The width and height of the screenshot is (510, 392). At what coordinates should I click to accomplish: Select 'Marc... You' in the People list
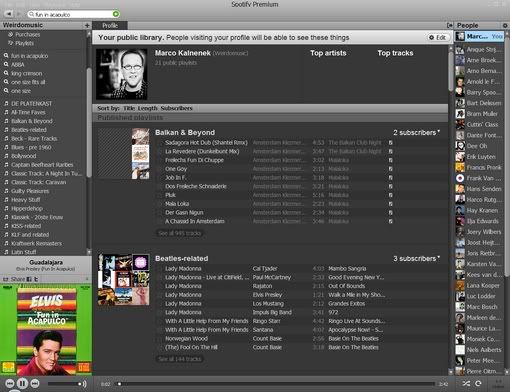click(x=479, y=36)
